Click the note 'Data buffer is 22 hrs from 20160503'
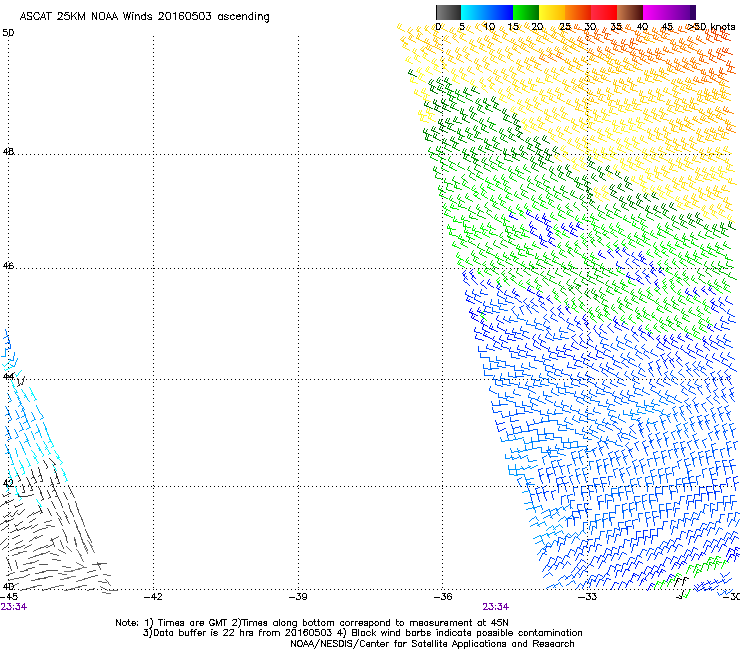The height and width of the screenshot is (650, 740). 243,633
